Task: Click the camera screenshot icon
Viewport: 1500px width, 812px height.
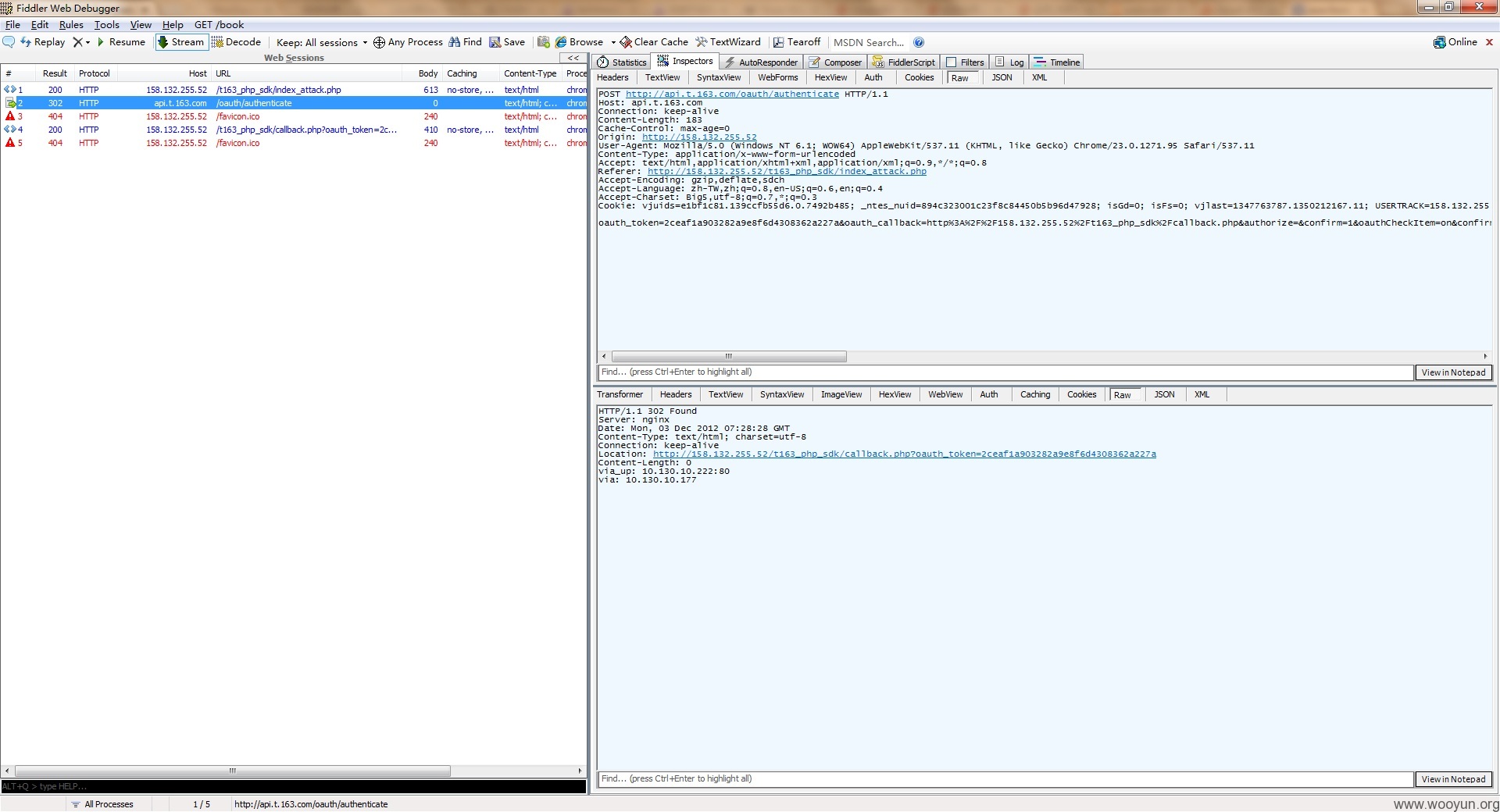Action: [544, 42]
